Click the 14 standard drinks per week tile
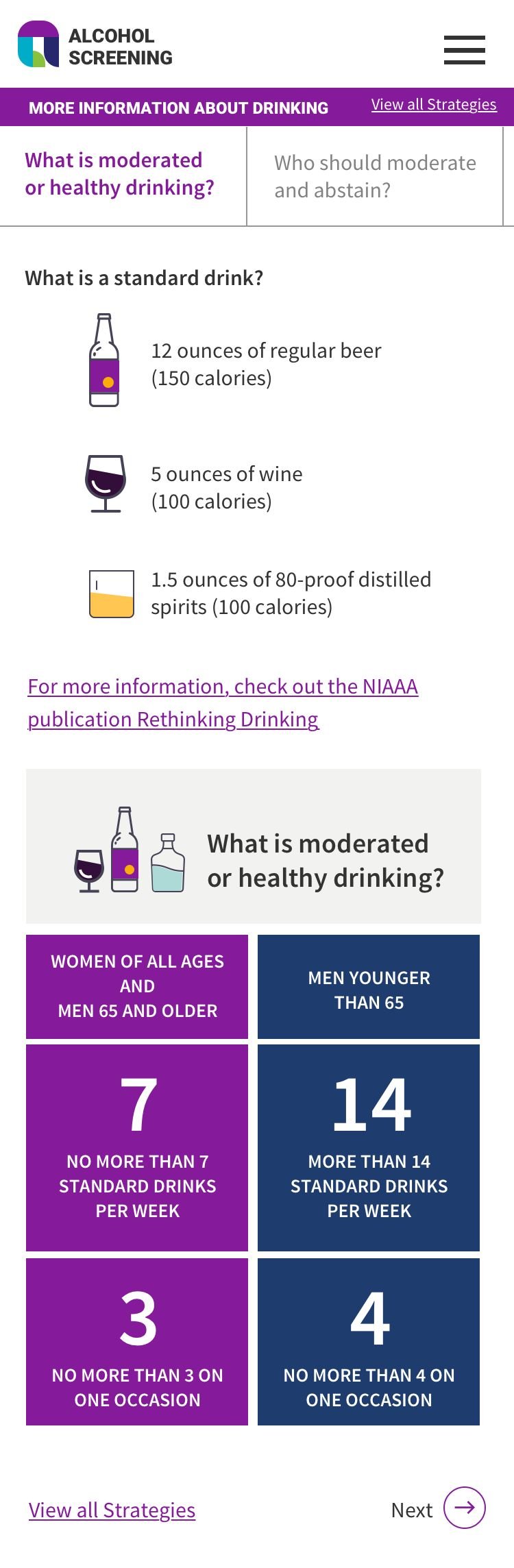The image size is (514, 1568). pos(369,1147)
